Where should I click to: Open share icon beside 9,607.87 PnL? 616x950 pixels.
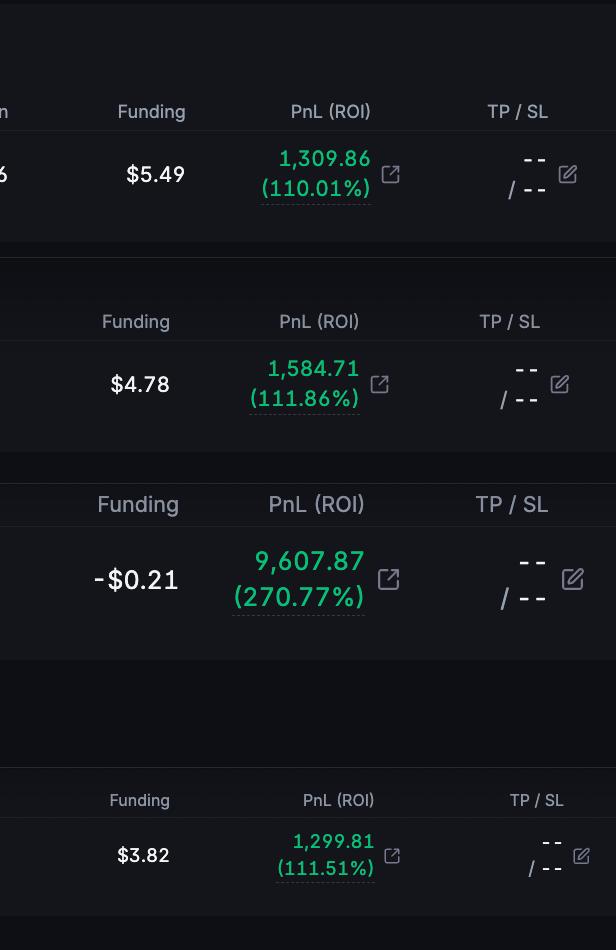(389, 579)
